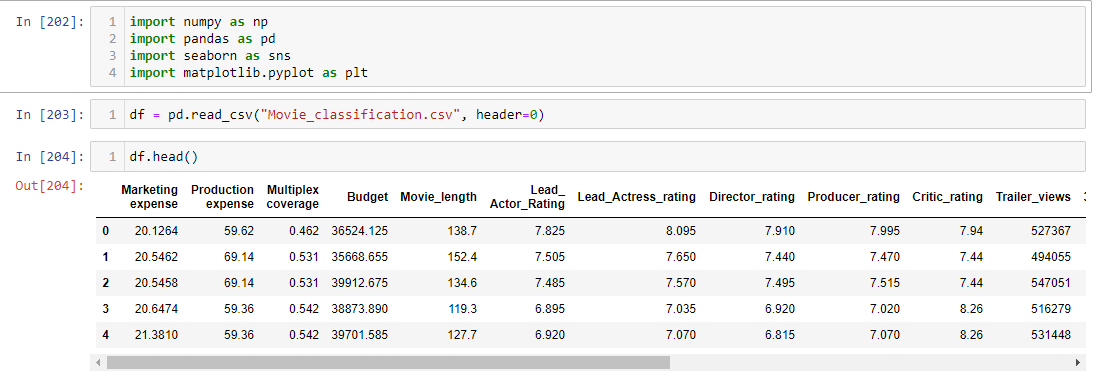Click the producer rating 7.995
The image size is (1107, 382).
[x=885, y=231]
